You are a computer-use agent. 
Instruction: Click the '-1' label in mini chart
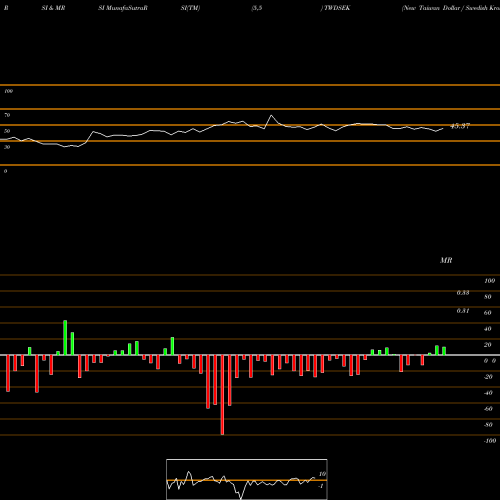tap(321, 486)
